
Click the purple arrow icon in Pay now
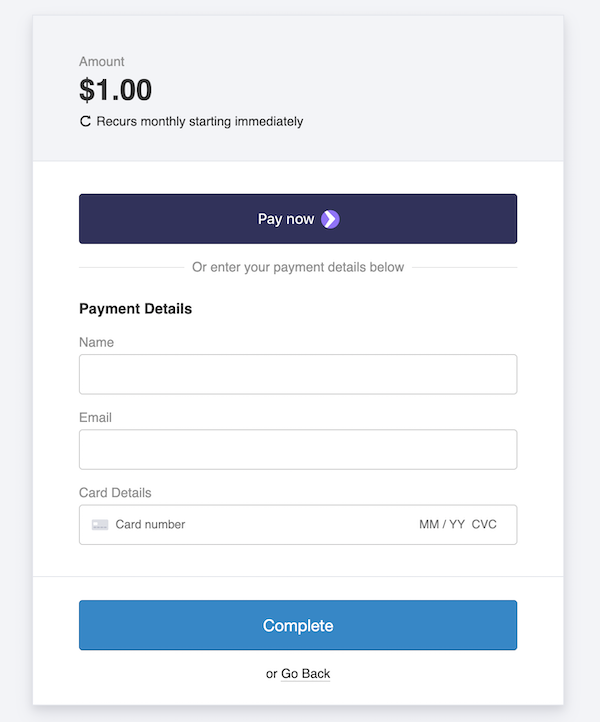[331, 219]
